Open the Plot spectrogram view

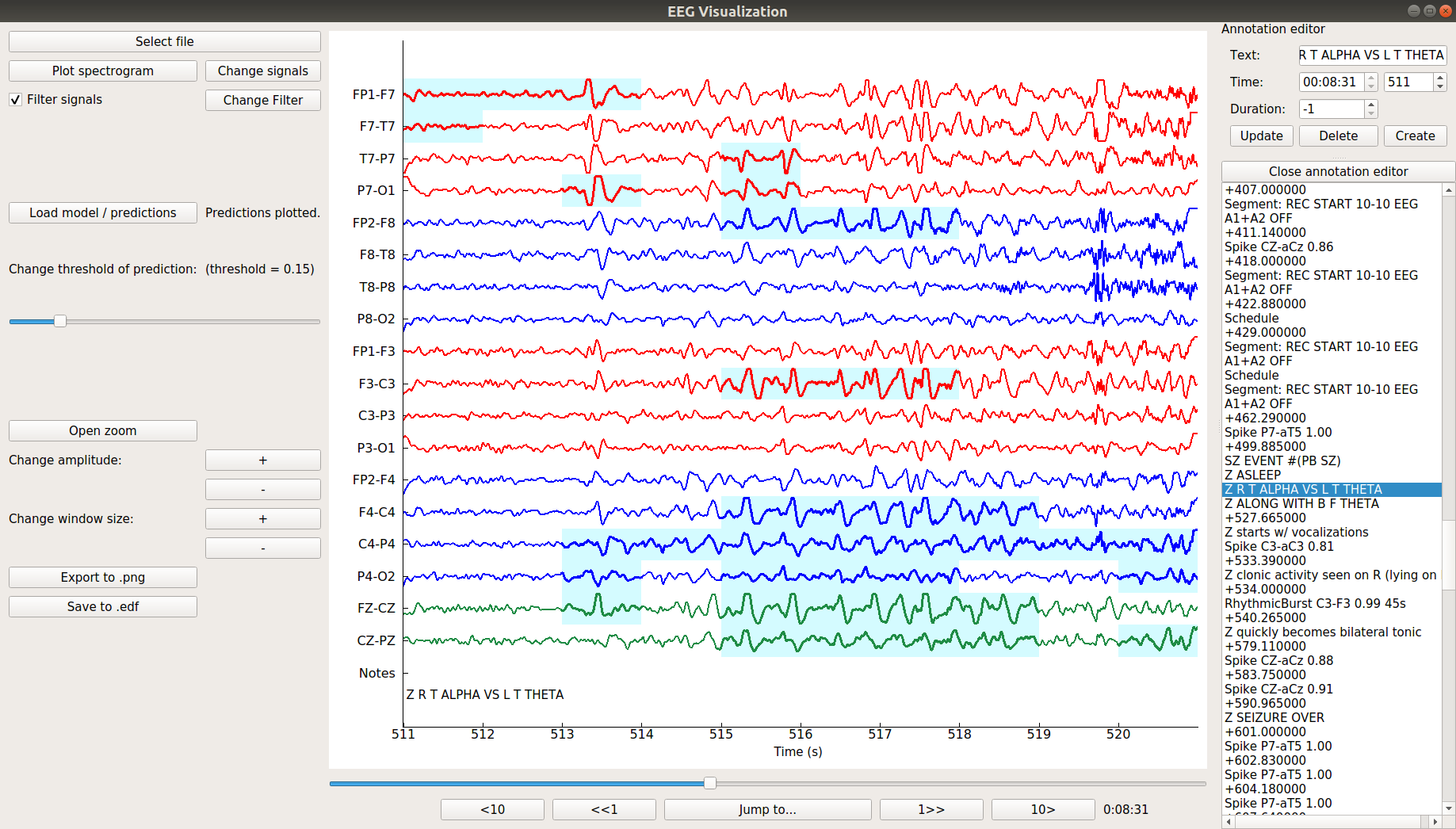click(103, 71)
